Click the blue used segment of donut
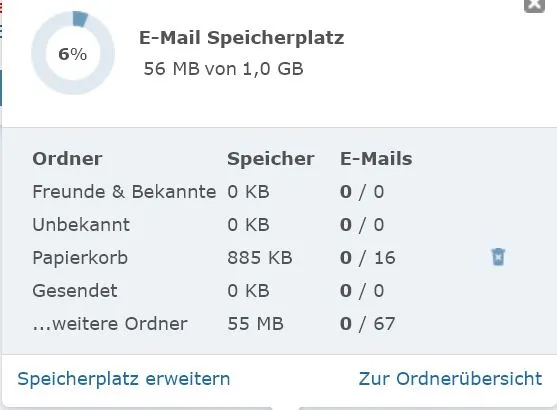 tap(80, 18)
